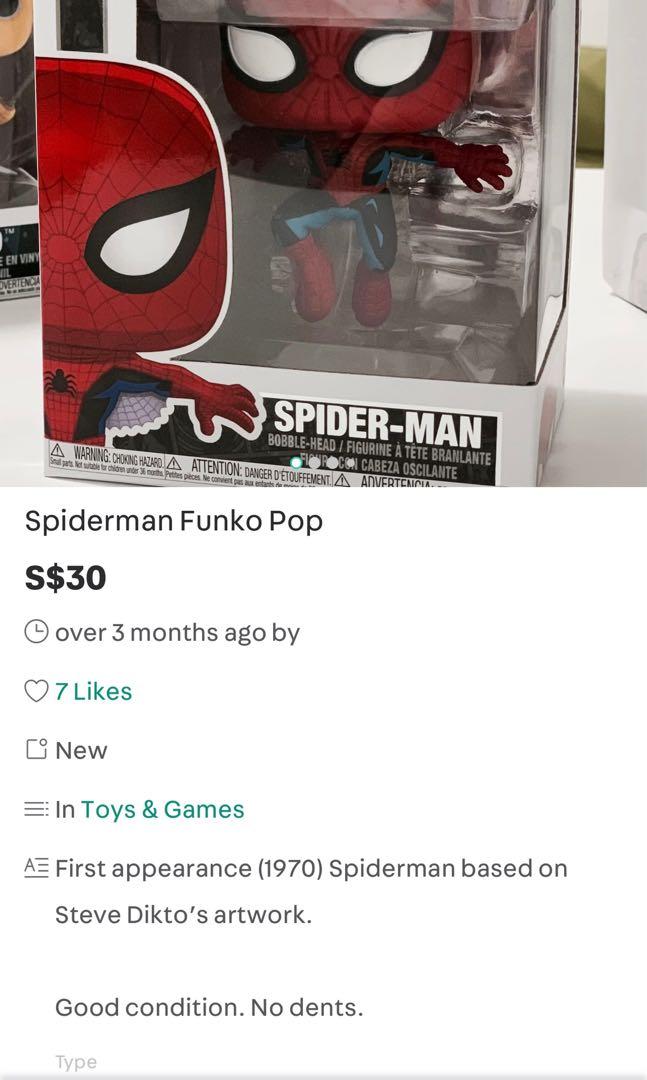Click the description text icon
Viewport: 647px width, 1080px height.
(x=37, y=867)
